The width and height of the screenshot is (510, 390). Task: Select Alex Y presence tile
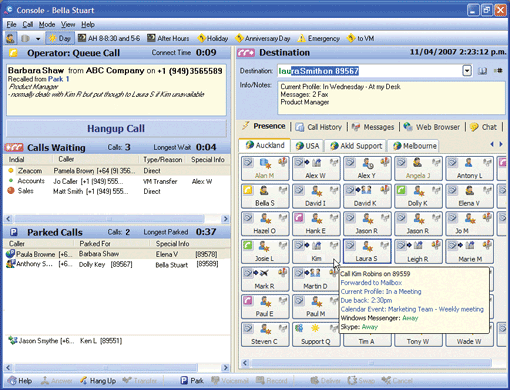[367, 168]
